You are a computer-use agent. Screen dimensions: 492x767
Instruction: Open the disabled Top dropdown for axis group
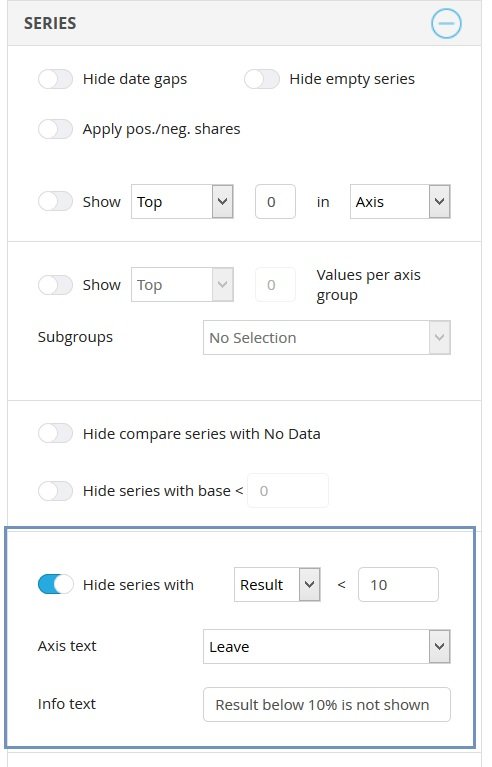pos(182,285)
